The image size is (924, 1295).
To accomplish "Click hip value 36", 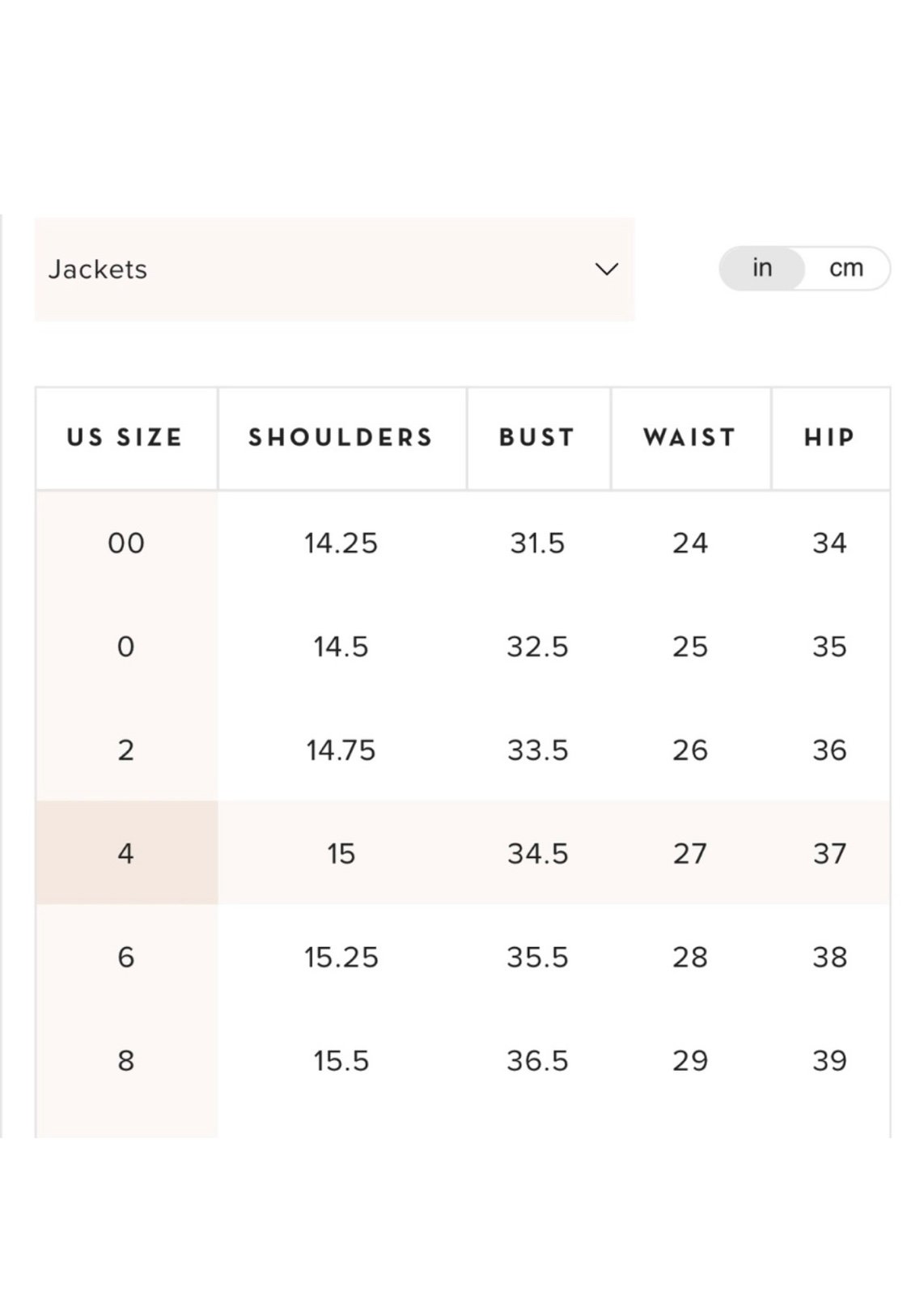I will coord(830,750).
